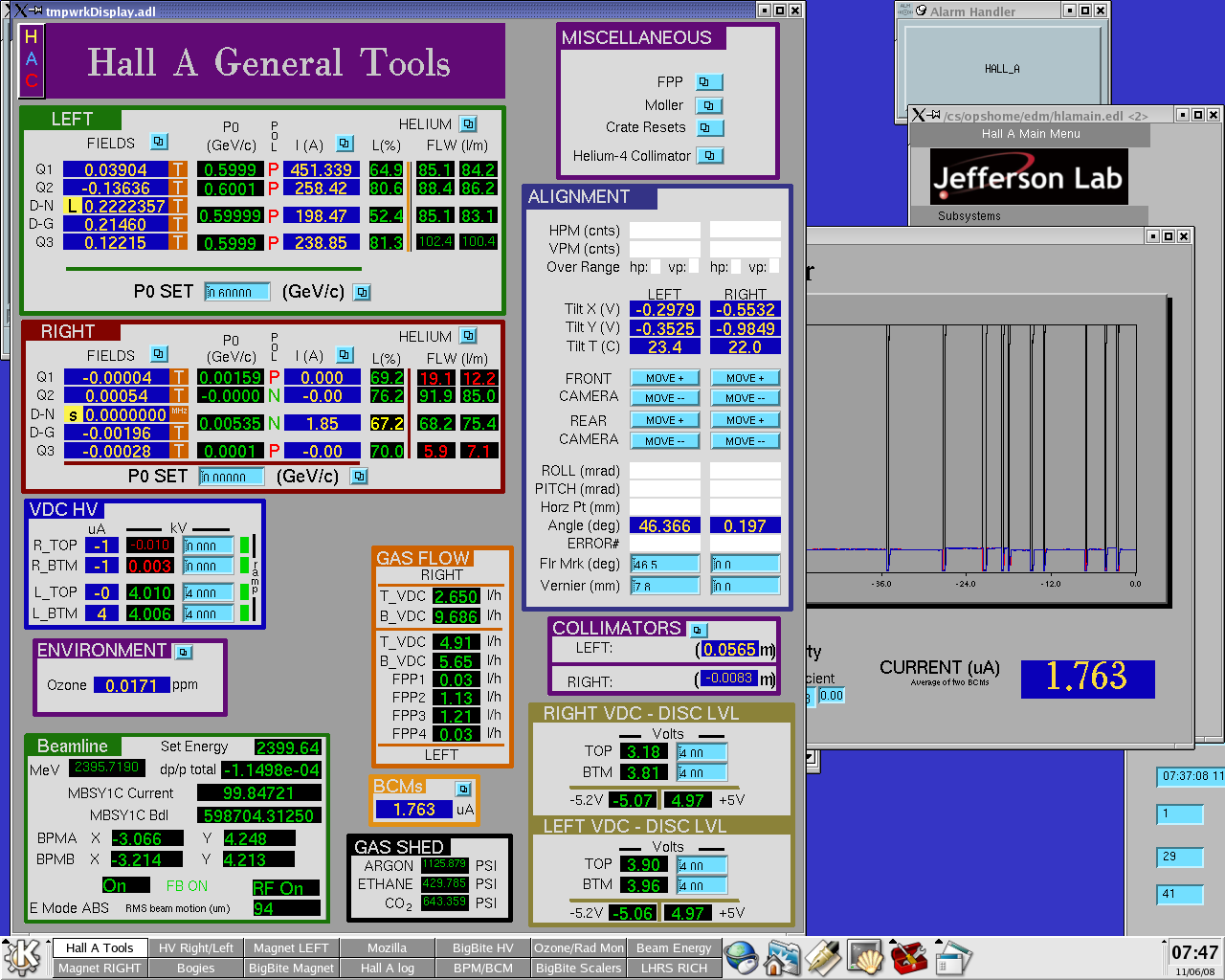Launch the shell terminal taskbar icon
The image size is (1225, 980).
coord(865,957)
